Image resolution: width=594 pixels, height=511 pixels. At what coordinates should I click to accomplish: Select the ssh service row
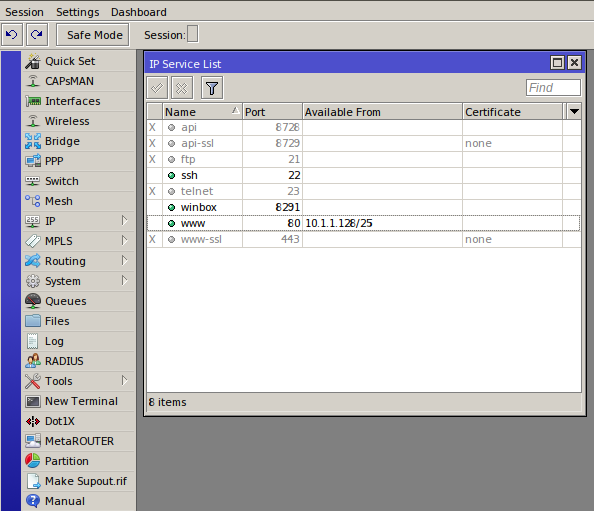(x=364, y=175)
